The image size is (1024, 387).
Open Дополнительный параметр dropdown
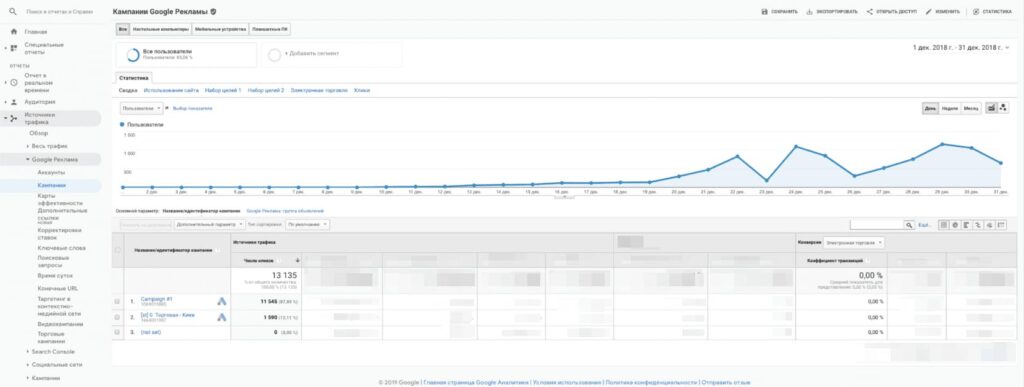(x=210, y=224)
